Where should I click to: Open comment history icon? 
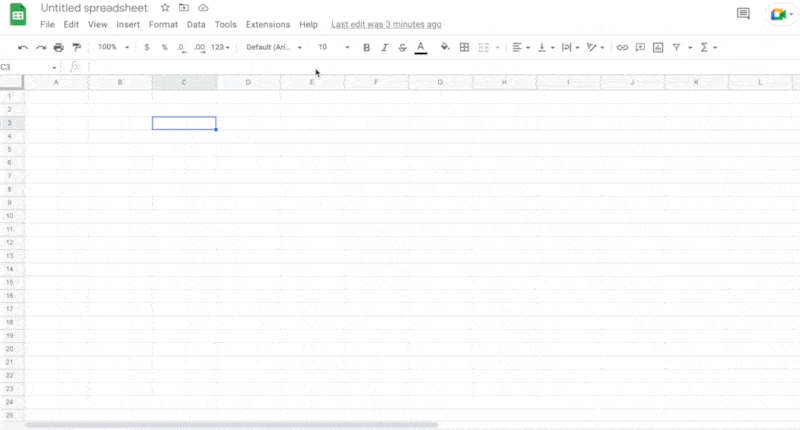[743, 14]
